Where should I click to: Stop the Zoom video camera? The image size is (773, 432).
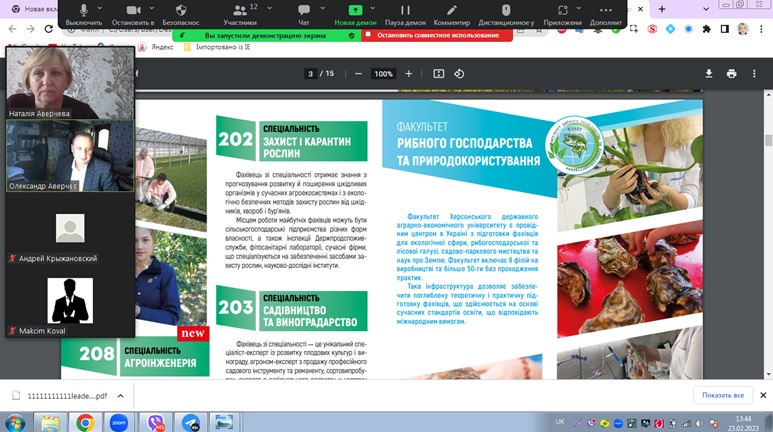click(133, 14)
